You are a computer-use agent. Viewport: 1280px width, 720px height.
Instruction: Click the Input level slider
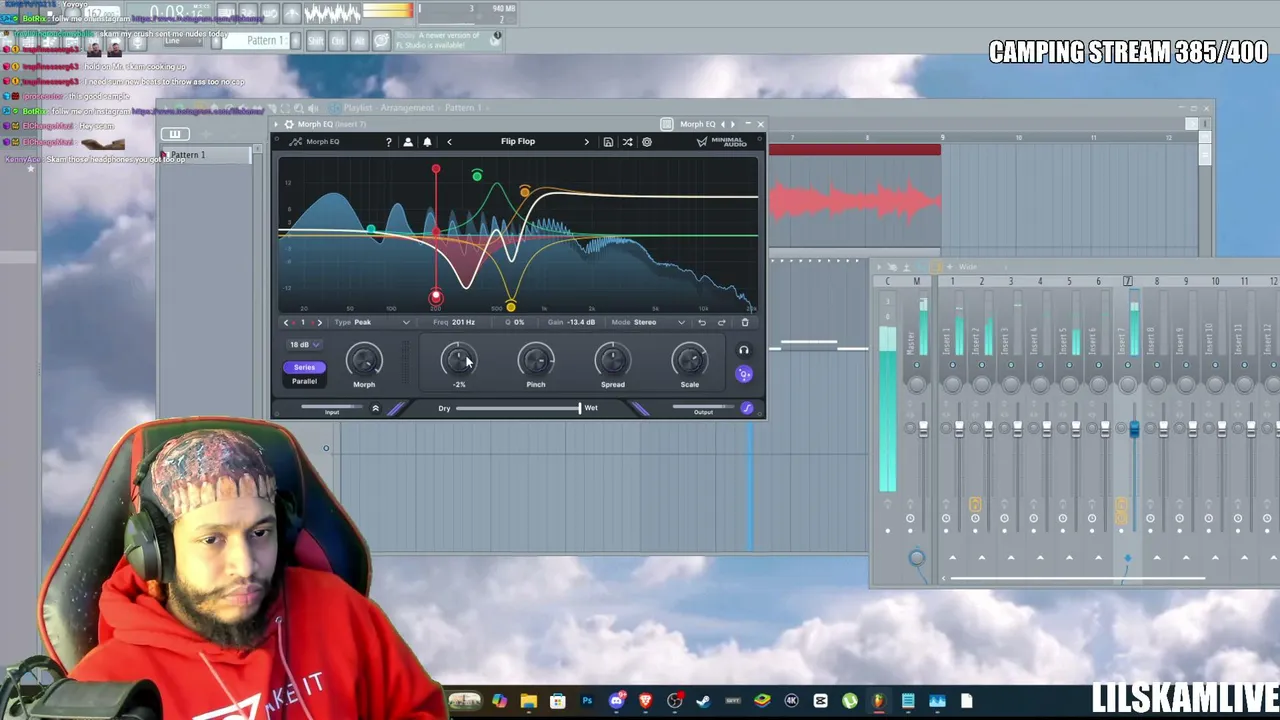click(332, 407)
